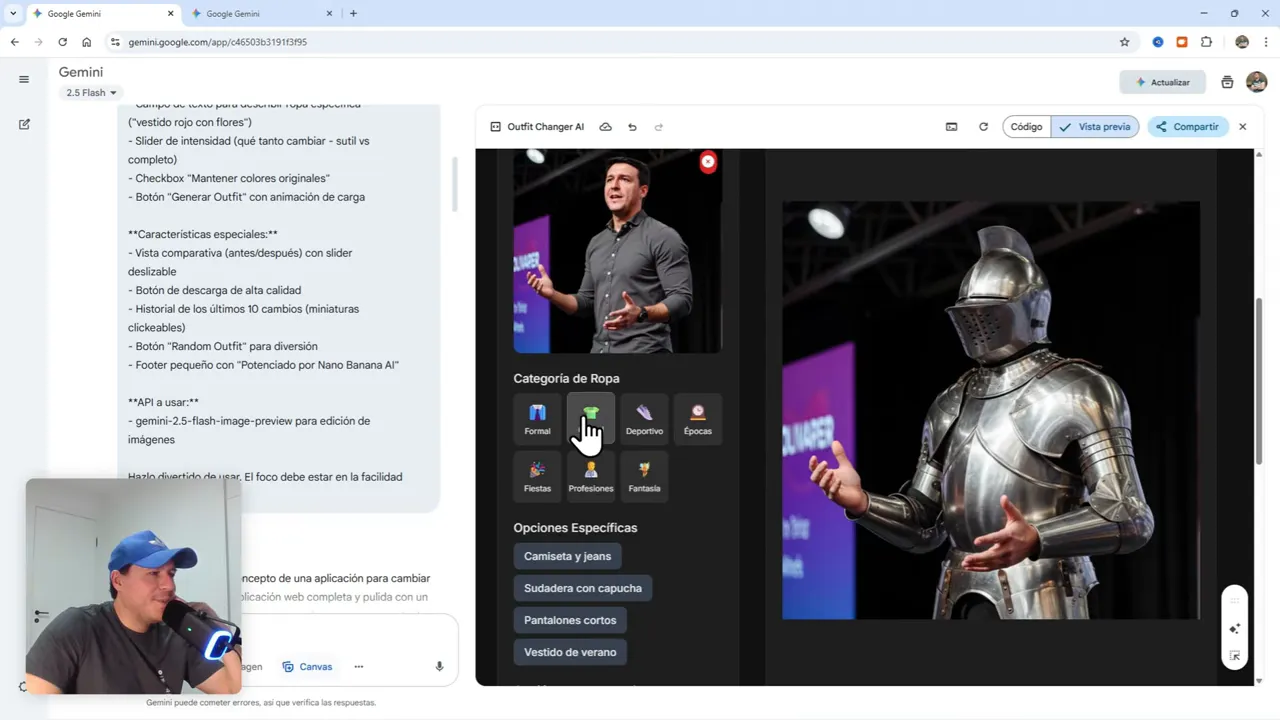1280x720 pixels.
Task: Click the microphone icon in the prompt box
Action: 439,667
